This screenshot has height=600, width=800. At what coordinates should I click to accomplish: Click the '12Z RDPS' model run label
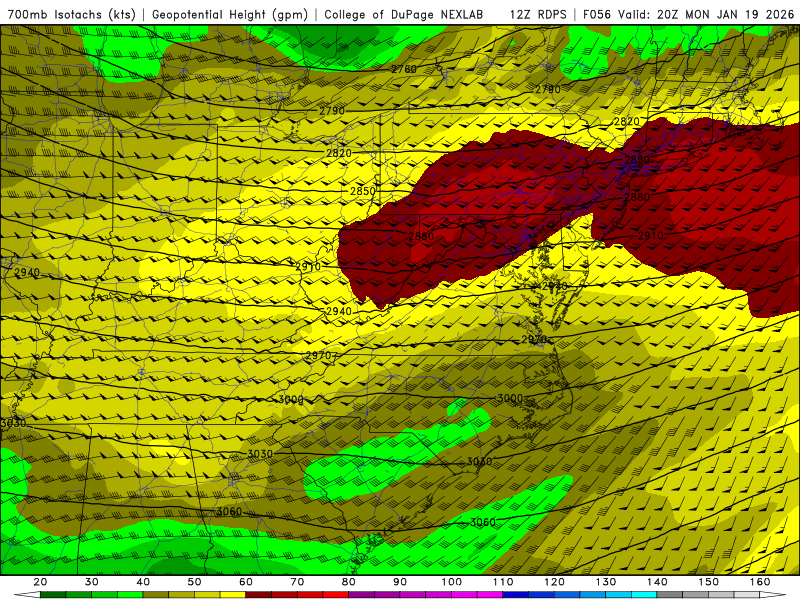pos(538,14)
